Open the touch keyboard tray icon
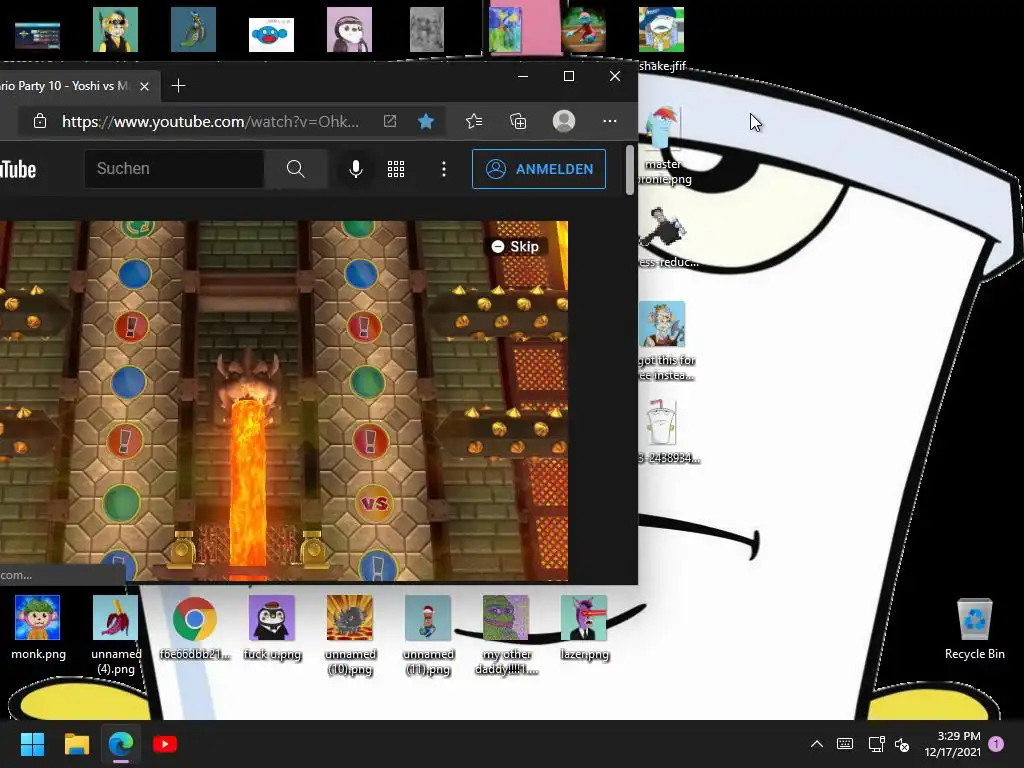Image resolution: width=1024 pixels, height=768 pixels. [844, 744]
